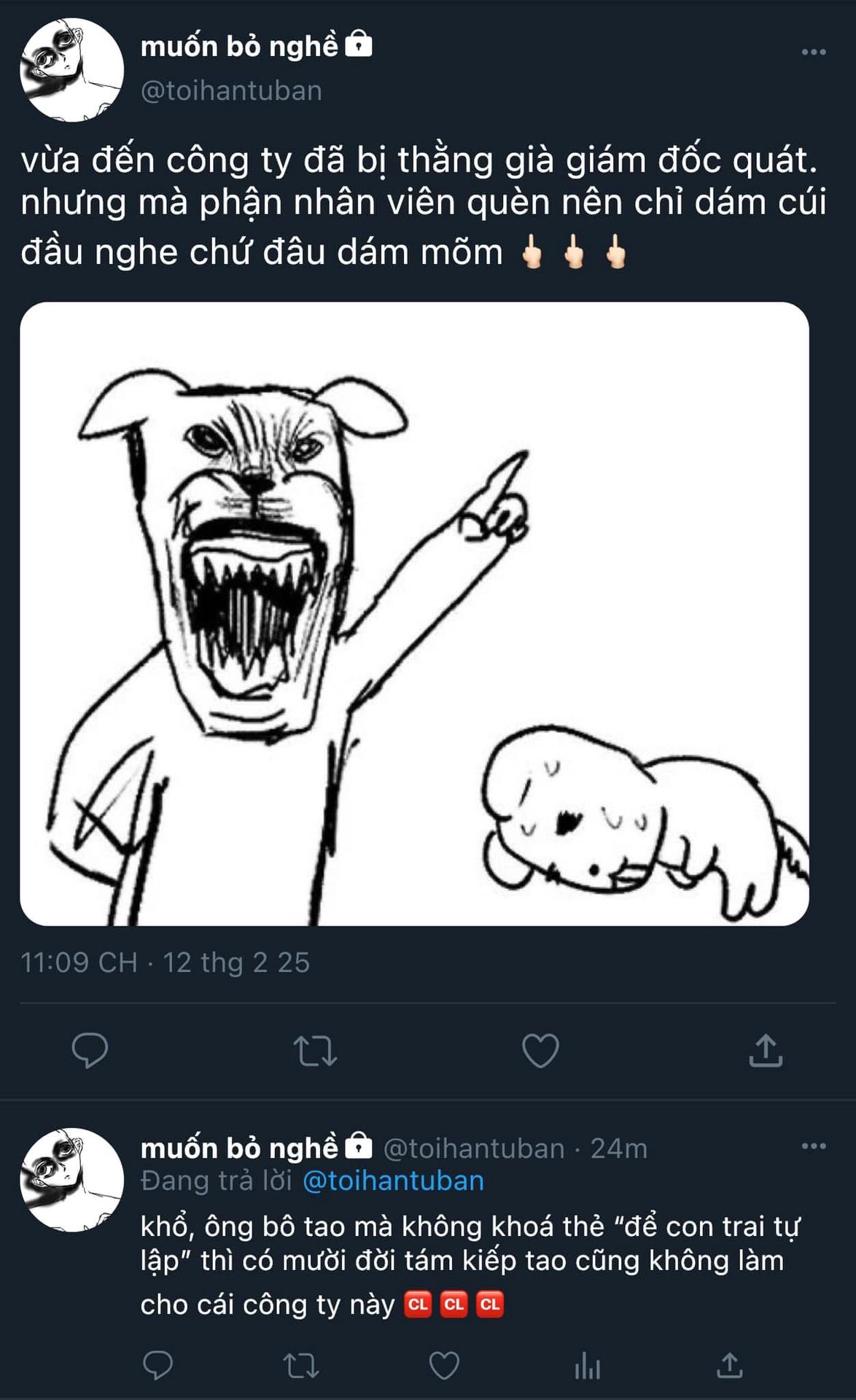Share the main tweet

click(766, 1051)
